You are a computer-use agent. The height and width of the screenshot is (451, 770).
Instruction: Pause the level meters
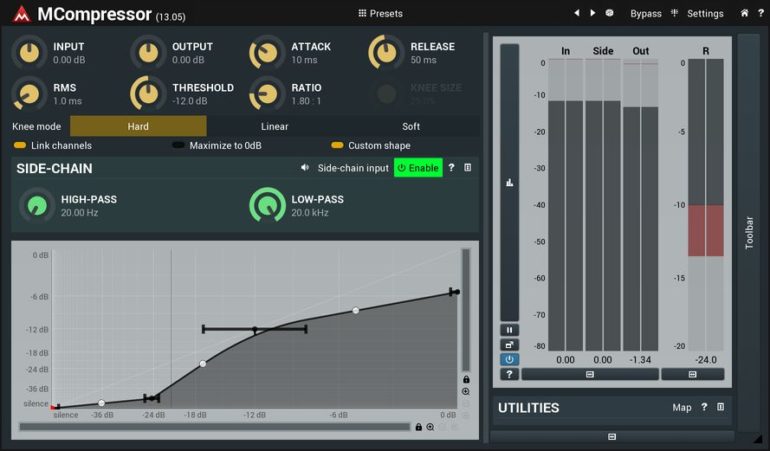510,329
